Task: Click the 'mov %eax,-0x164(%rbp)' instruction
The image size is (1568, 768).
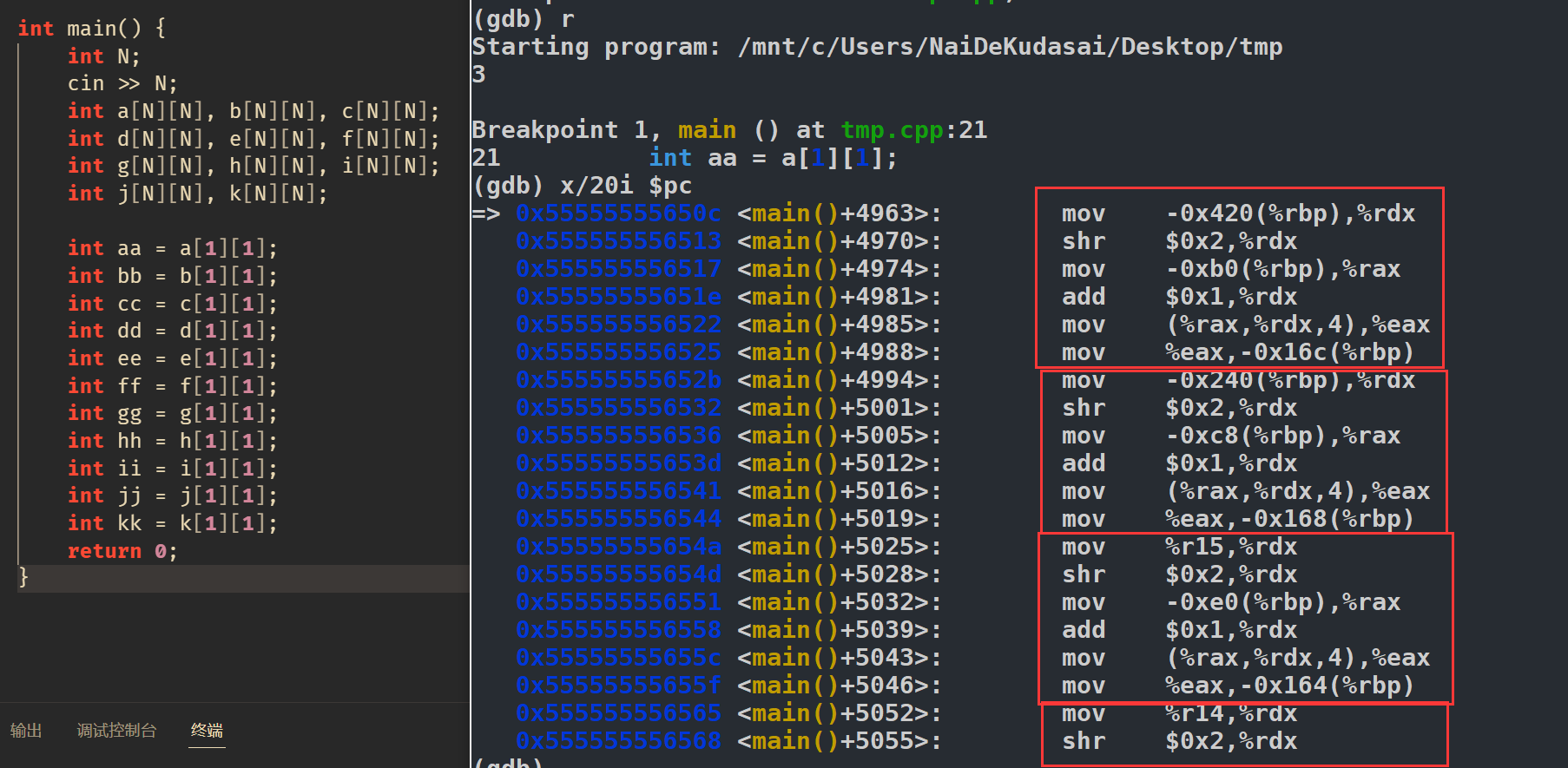Action: click(x=1238, y=686)
